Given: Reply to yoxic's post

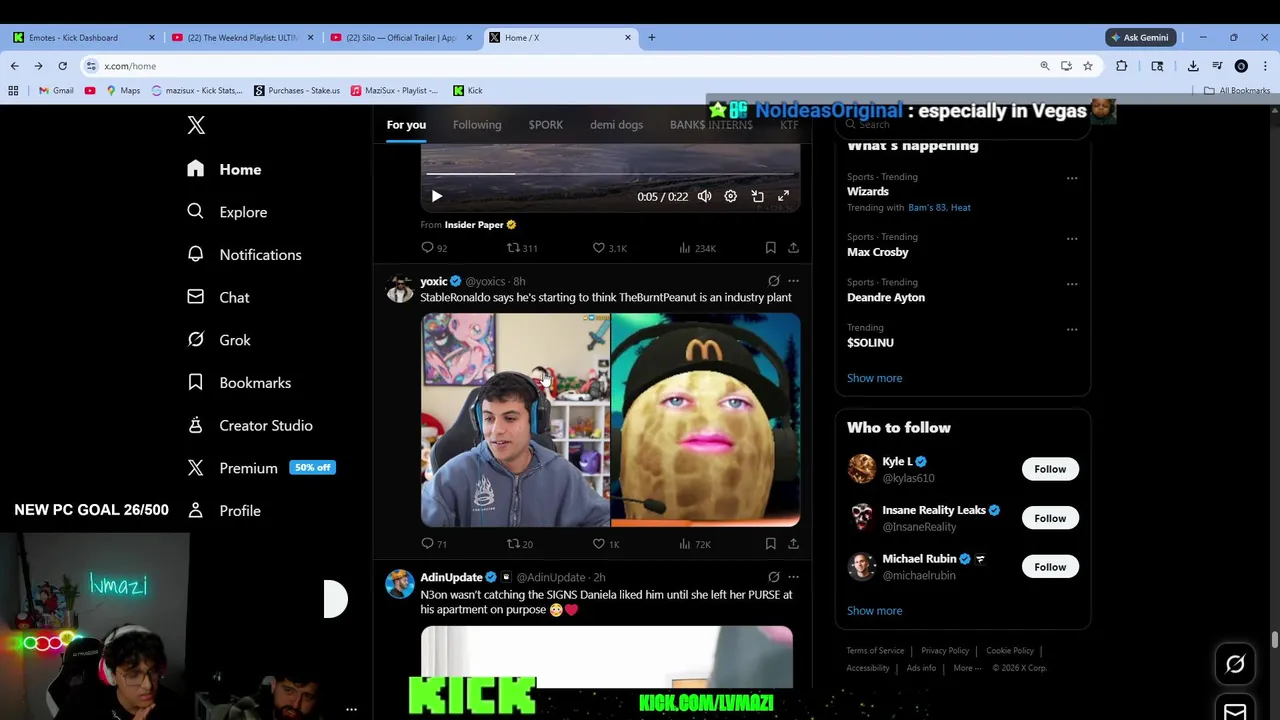Looking at the screenshot, I should (x=434, y=543).
